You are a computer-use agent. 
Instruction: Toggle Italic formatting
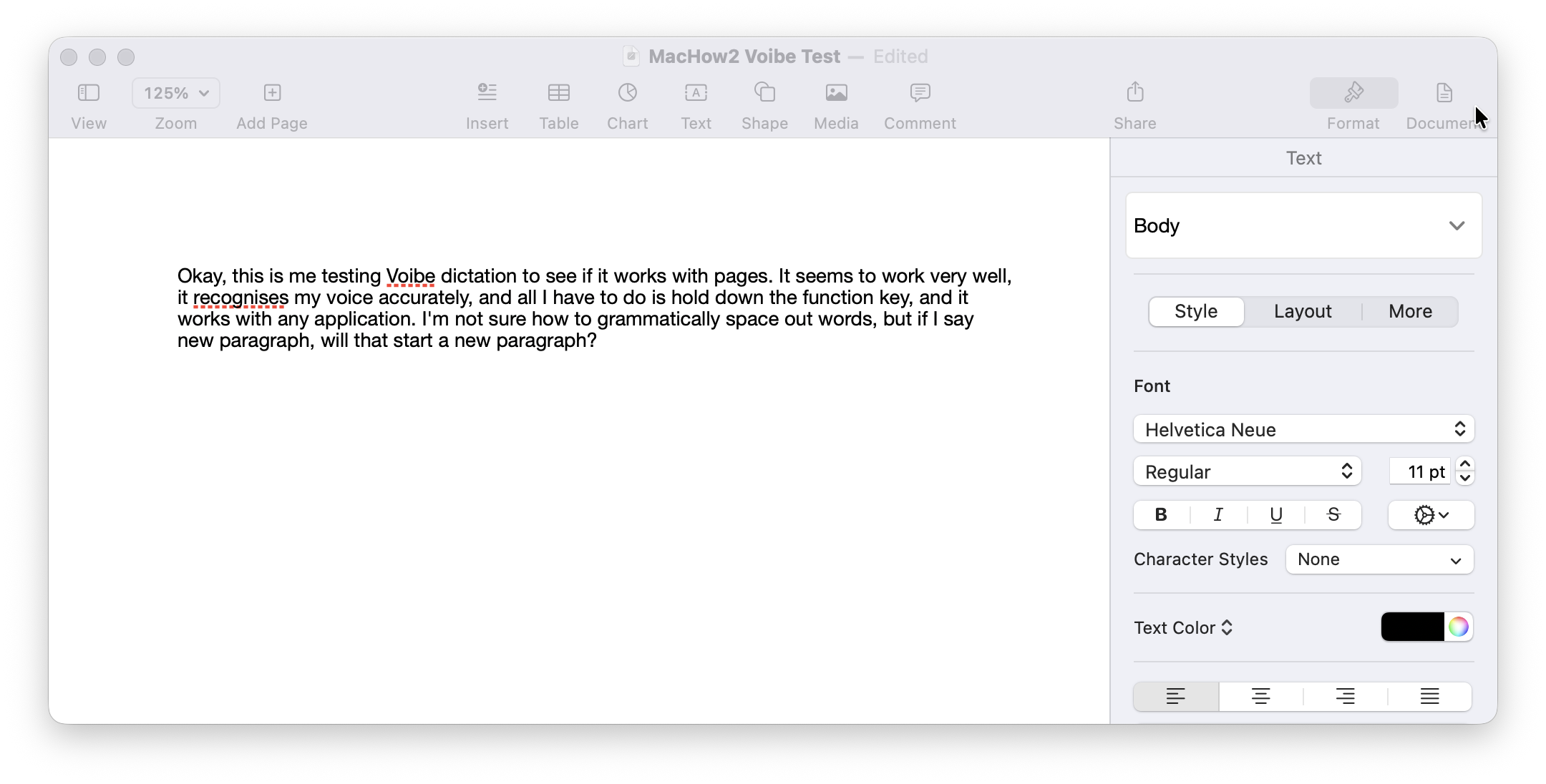[1218, 514]
